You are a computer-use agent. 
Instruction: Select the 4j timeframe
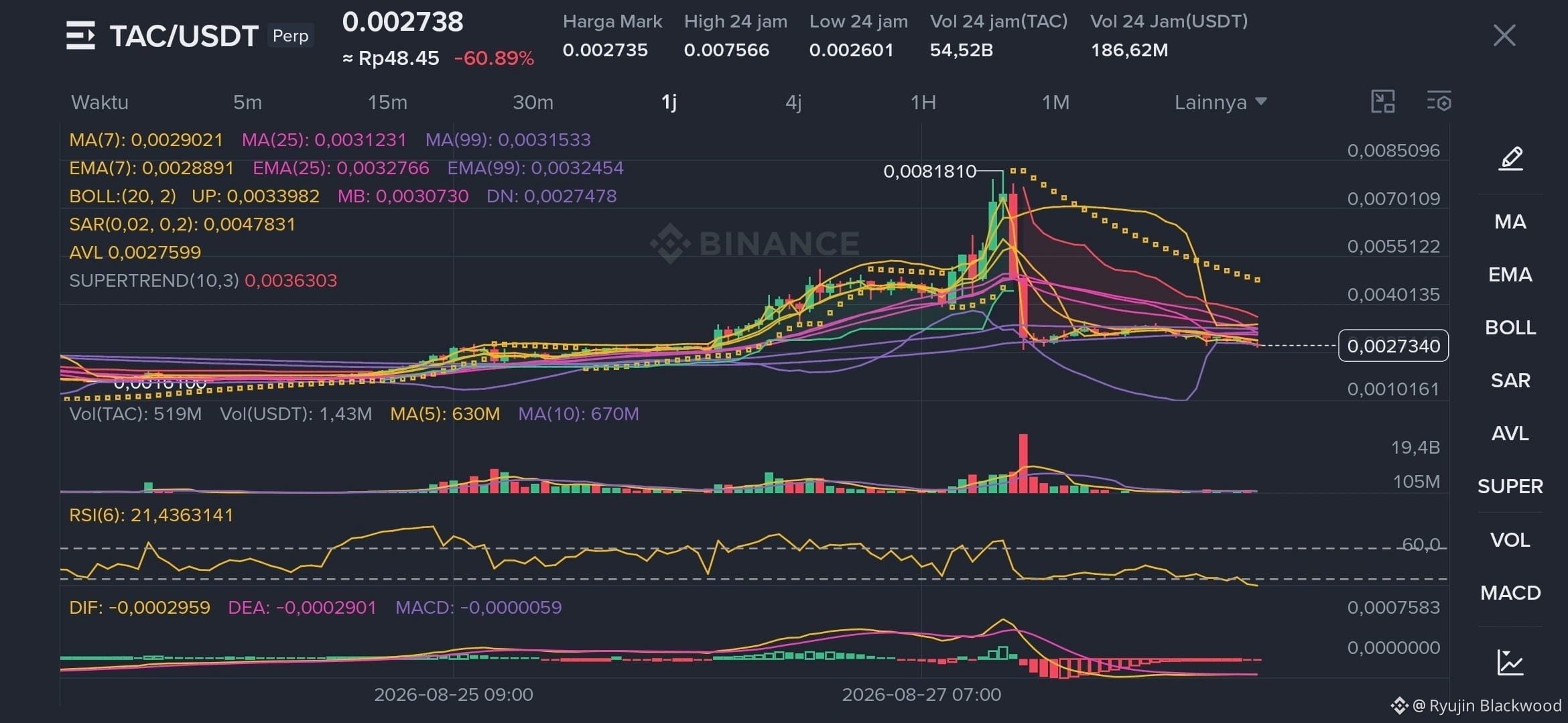click(x=793, y=103)
